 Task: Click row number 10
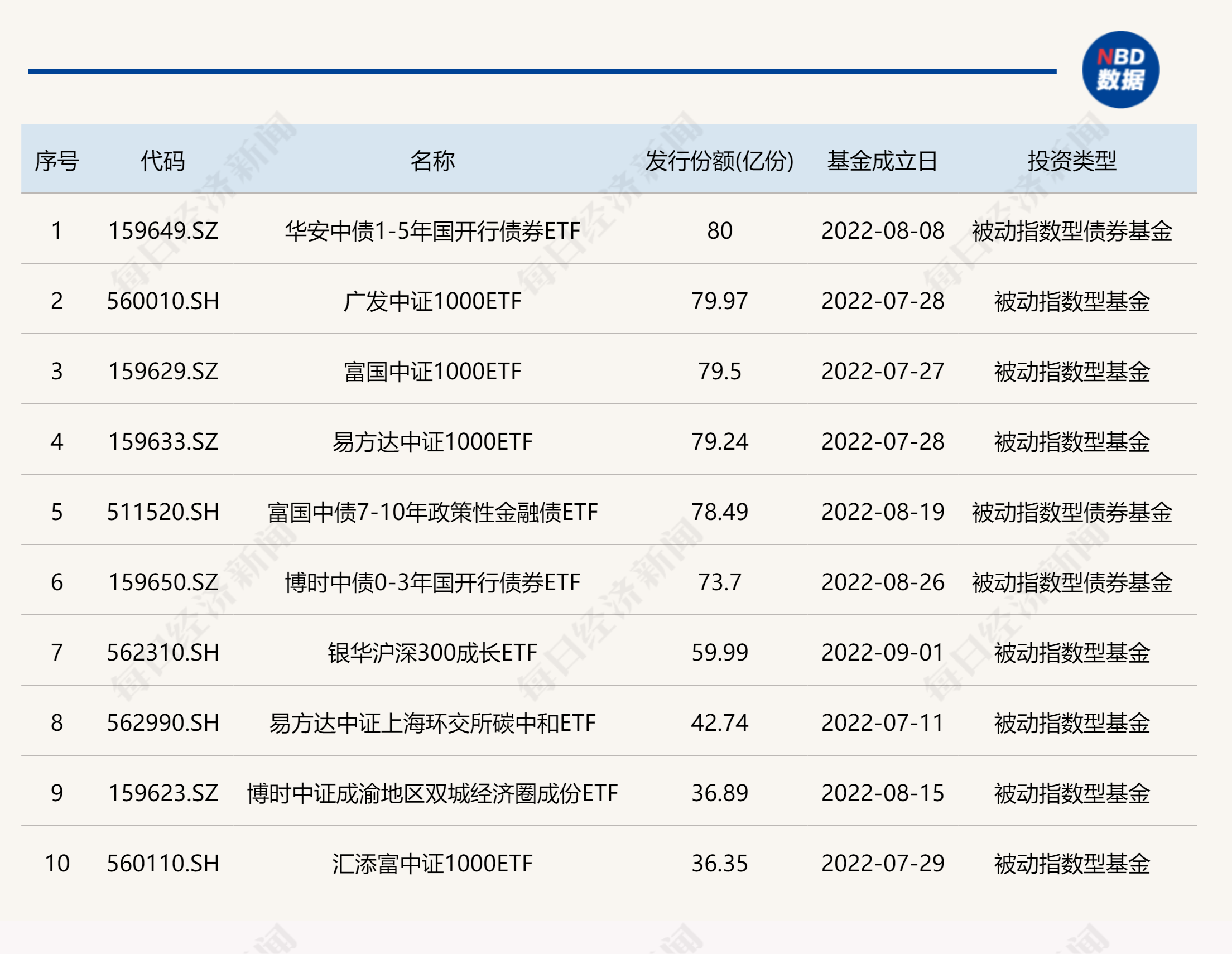[x=57, y=863]
